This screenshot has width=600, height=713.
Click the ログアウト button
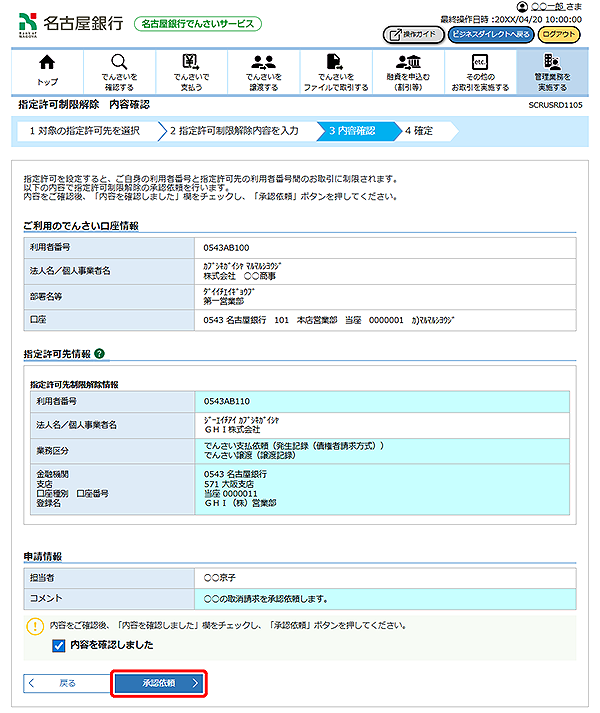pyautogui.click(x=559, y=34)
